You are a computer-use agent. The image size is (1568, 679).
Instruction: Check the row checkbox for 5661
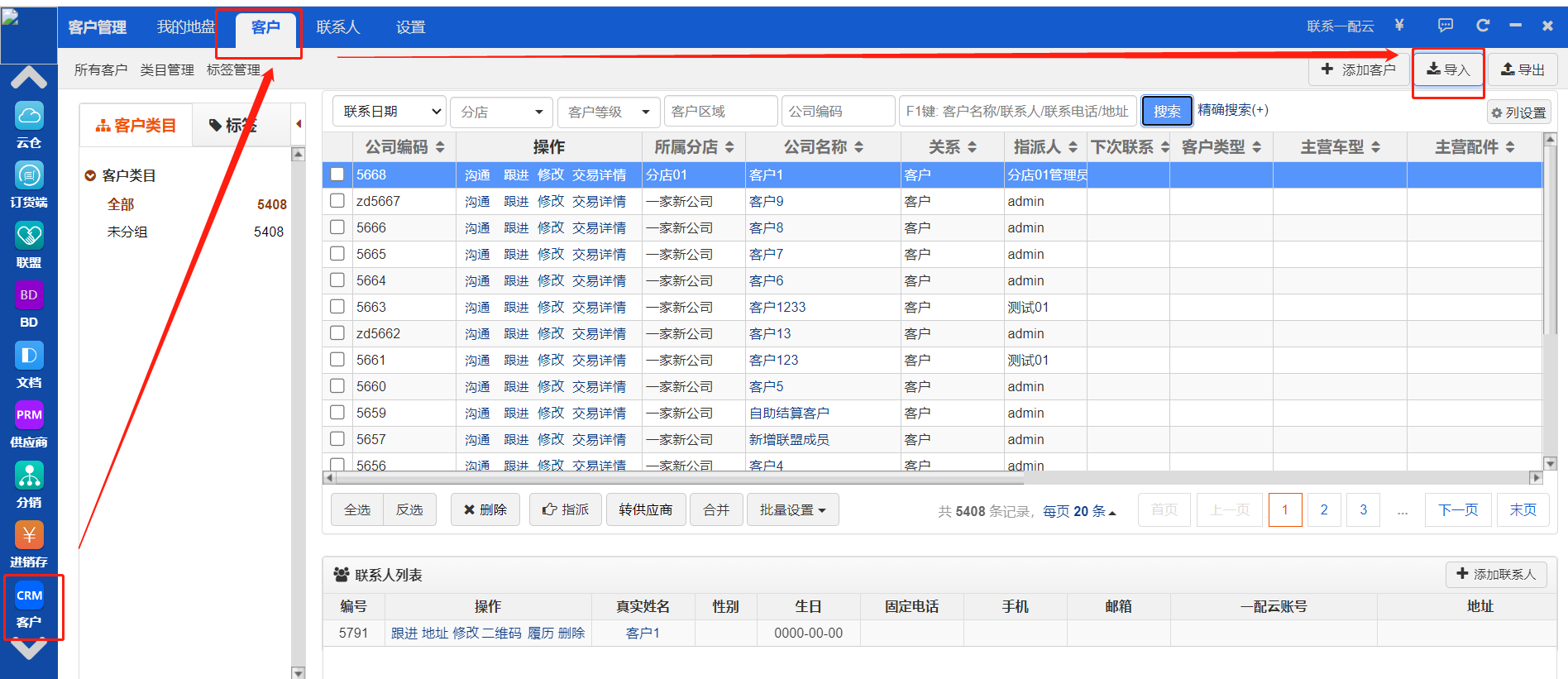click(337, 360)
